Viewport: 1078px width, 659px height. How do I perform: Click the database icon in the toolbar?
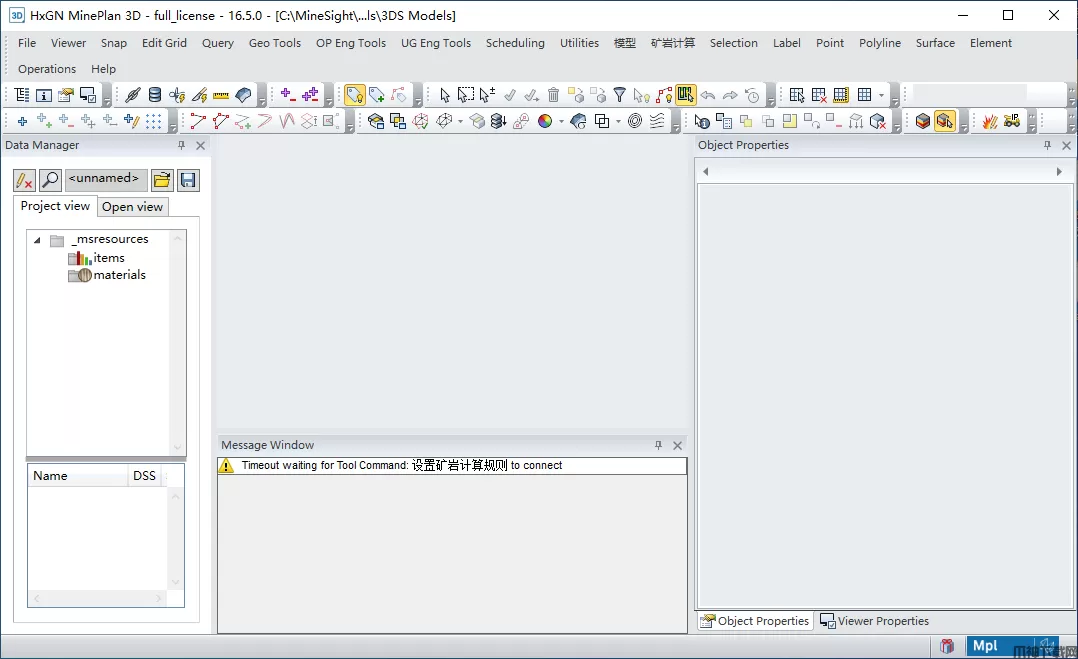point(155,95)
